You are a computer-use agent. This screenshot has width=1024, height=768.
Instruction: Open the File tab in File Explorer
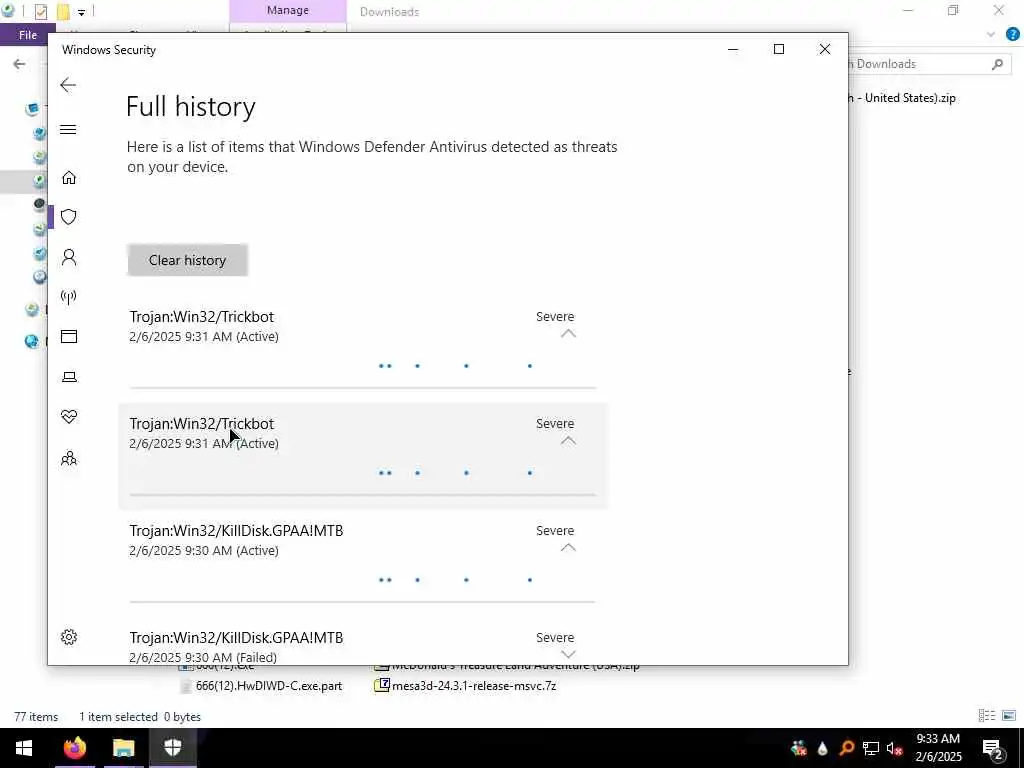pyautogui.click(x=27, y=35)
